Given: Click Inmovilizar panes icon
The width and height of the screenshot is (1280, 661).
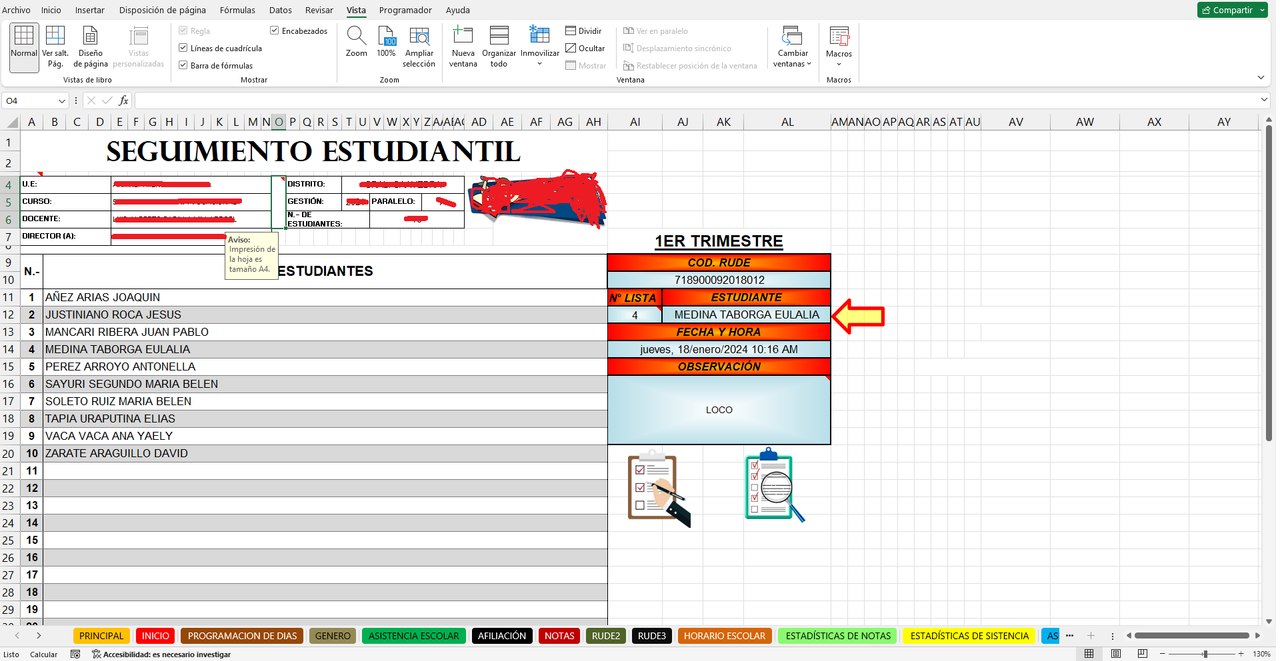Looking at the screenshot, I should [539, 36].
